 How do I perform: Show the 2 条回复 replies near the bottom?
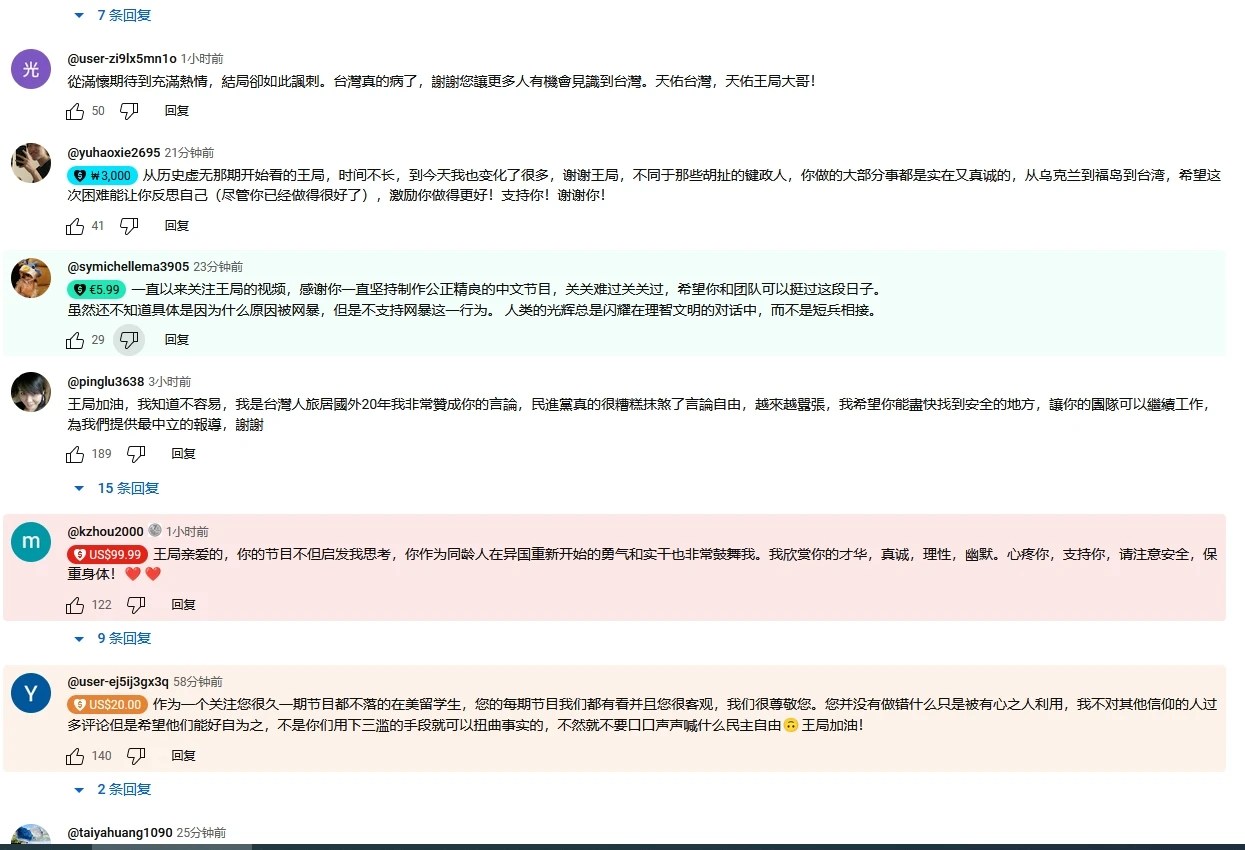pyautogui.click(x=123, y=789)
